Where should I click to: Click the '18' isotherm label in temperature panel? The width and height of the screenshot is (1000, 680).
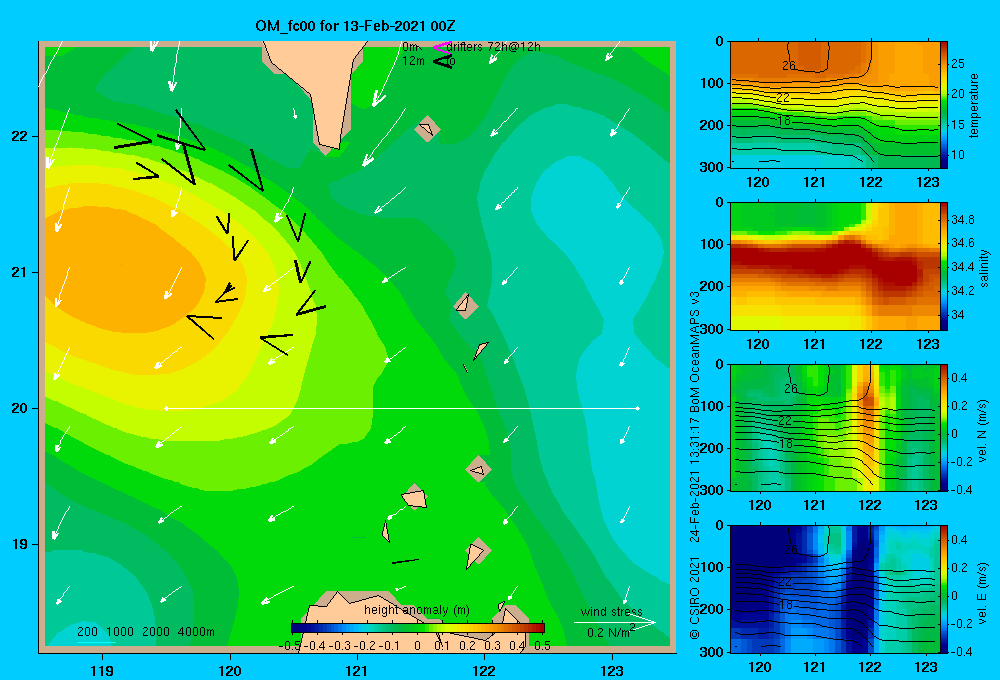tap(784, 120)
